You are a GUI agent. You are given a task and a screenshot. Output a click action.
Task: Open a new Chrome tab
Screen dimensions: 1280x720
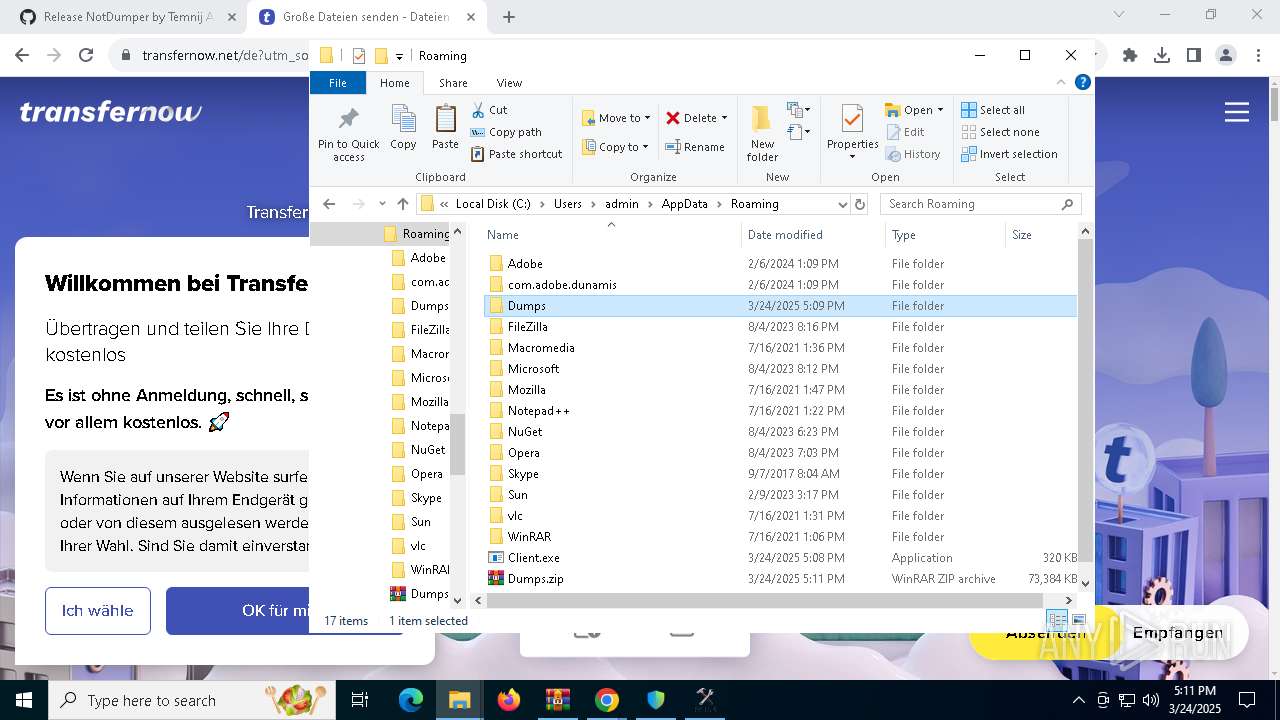click(509, 17)
